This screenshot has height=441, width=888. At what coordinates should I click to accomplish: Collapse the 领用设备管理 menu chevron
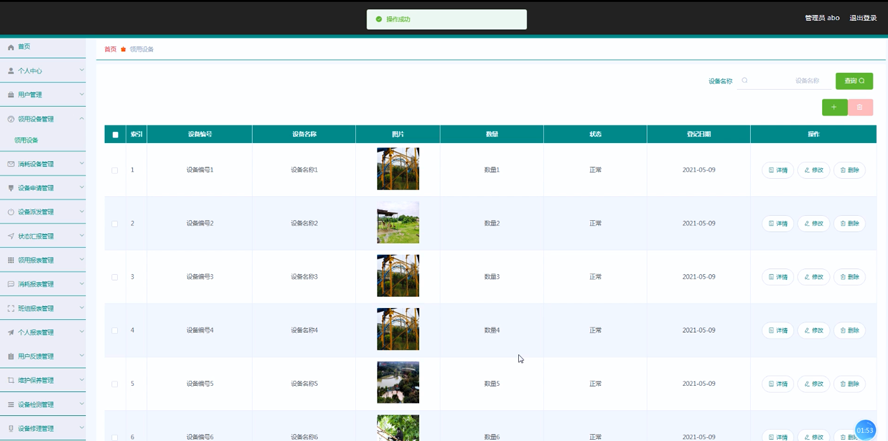pos(82,118)
